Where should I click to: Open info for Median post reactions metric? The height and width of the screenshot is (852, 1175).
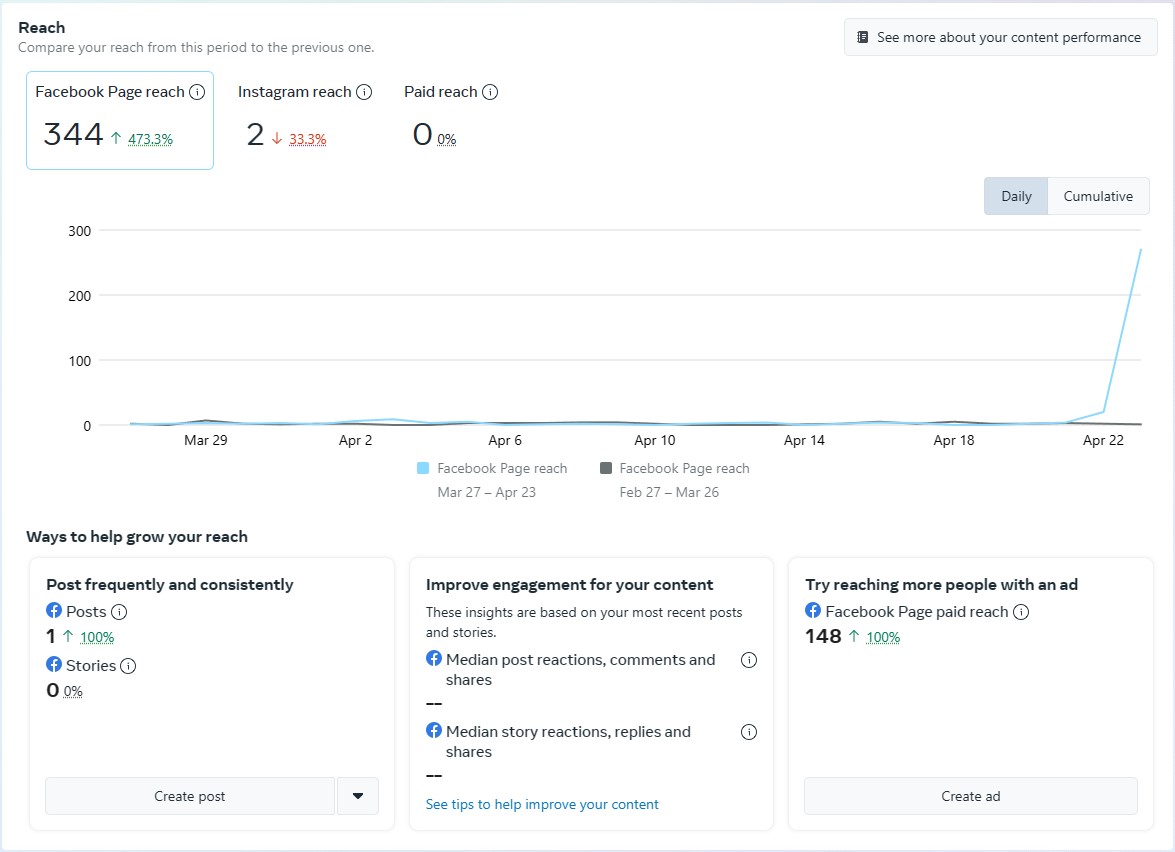[x=749, y=660]
